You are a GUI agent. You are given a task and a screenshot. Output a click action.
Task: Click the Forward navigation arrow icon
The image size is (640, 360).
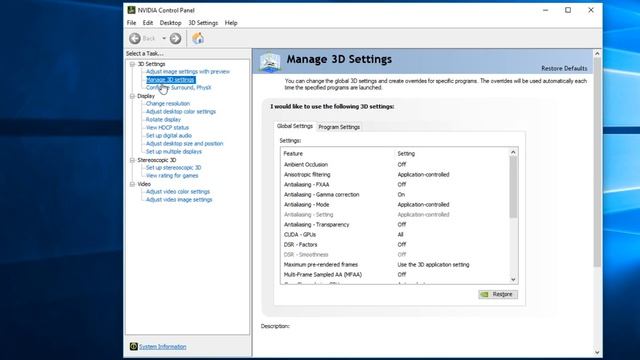tap(176, 38)
